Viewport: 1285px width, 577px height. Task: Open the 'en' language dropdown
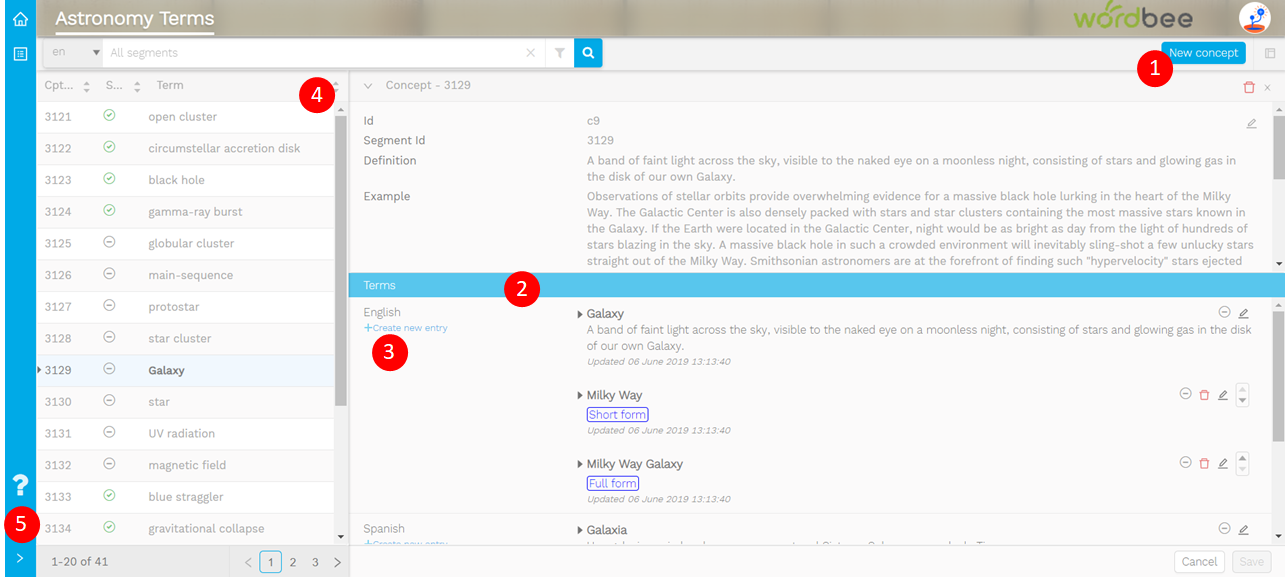click(75, 53)
